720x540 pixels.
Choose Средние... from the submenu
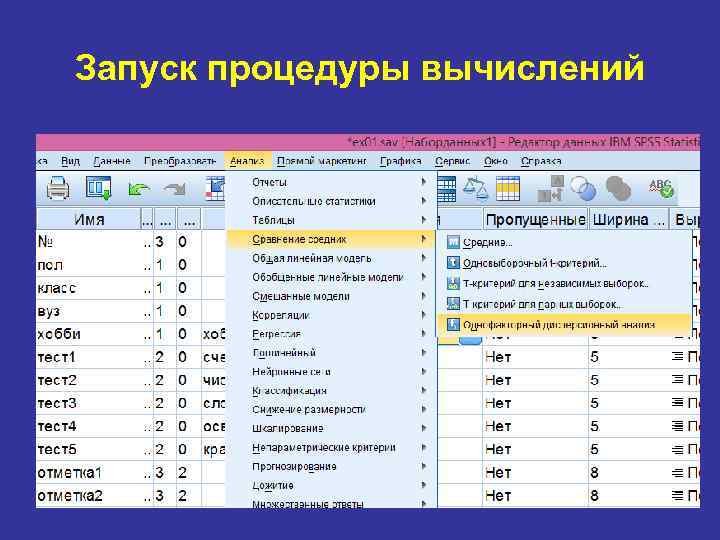coord(564,242)
